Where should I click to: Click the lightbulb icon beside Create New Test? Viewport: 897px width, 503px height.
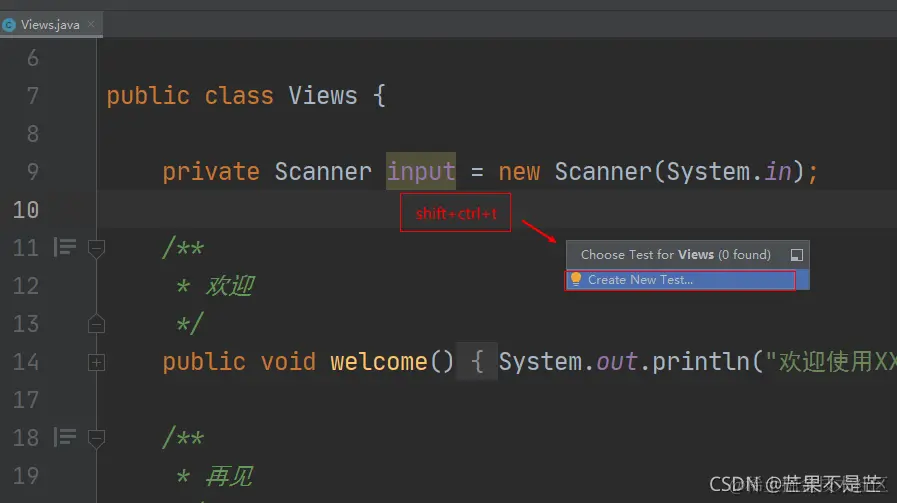[576, 279]
